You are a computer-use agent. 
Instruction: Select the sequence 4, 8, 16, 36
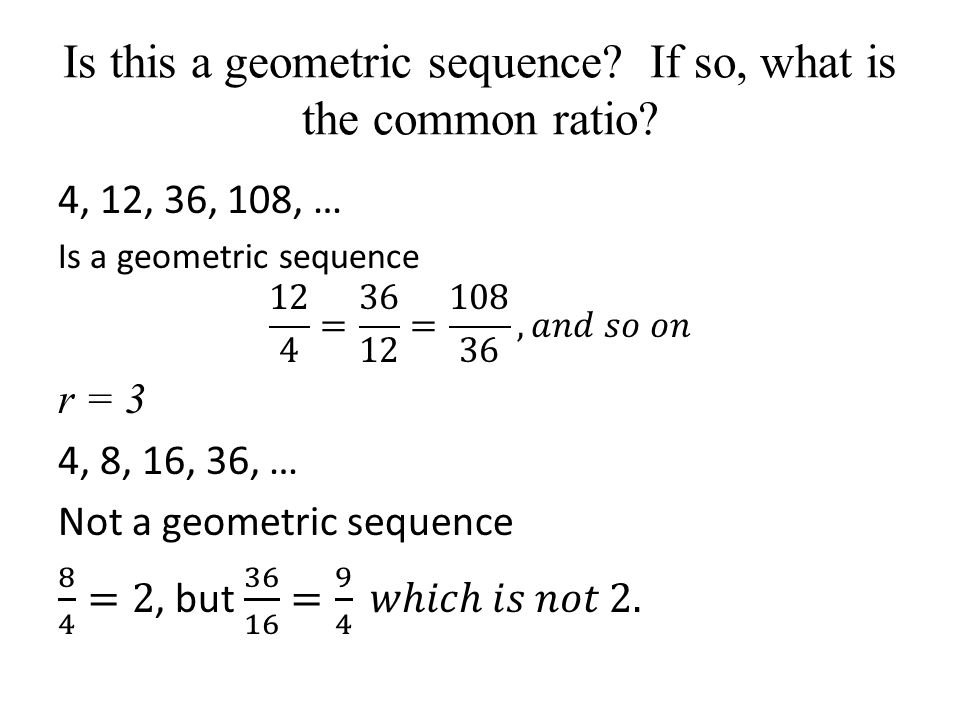tap(177, 461)
